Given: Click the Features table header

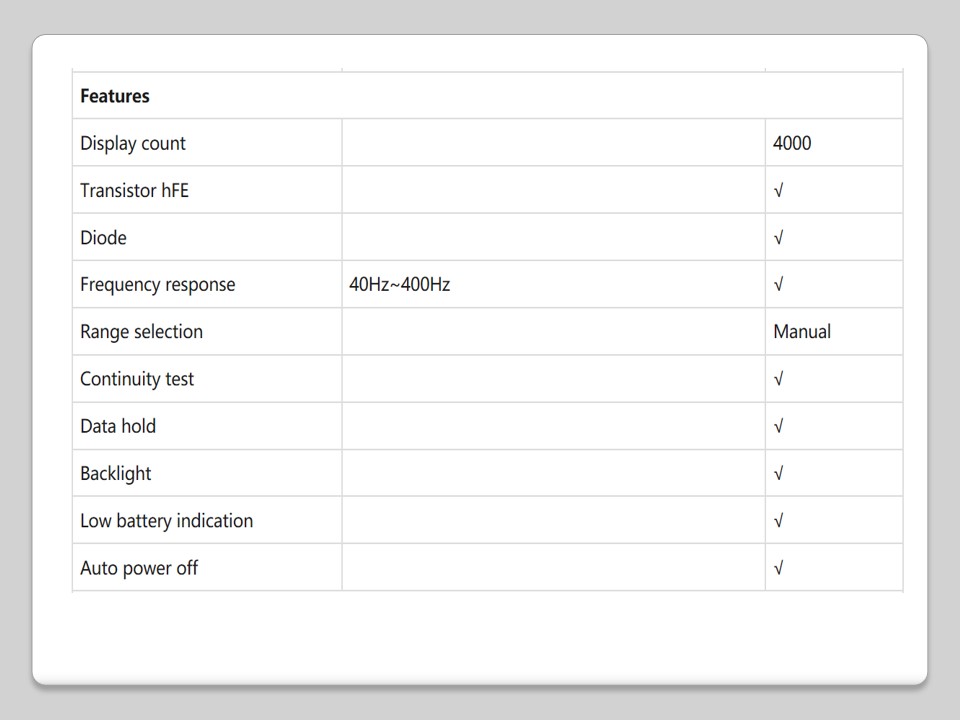Looking at the screenshot, I should click(115, 96).
